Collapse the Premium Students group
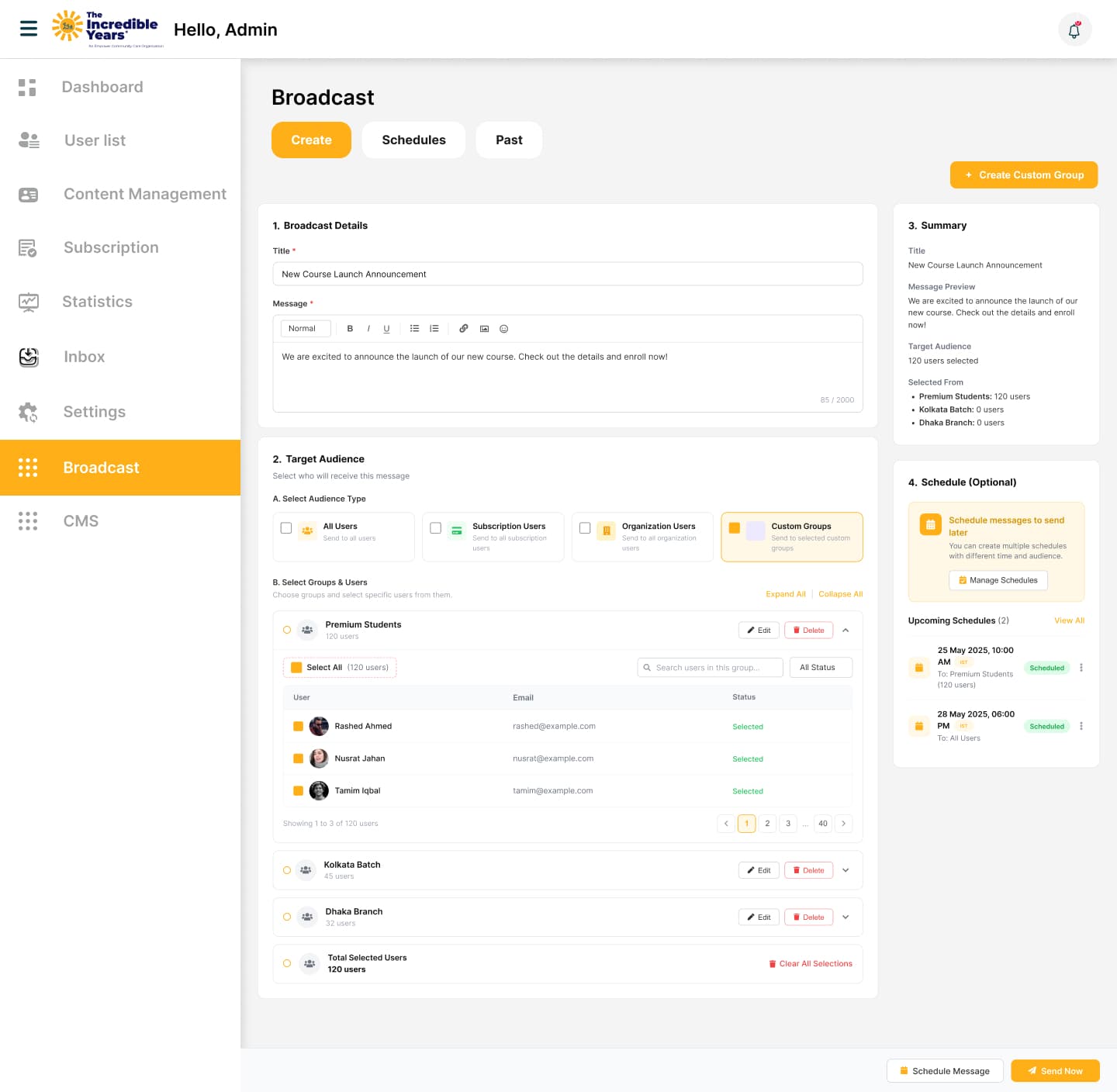 (x=846, y=631)
